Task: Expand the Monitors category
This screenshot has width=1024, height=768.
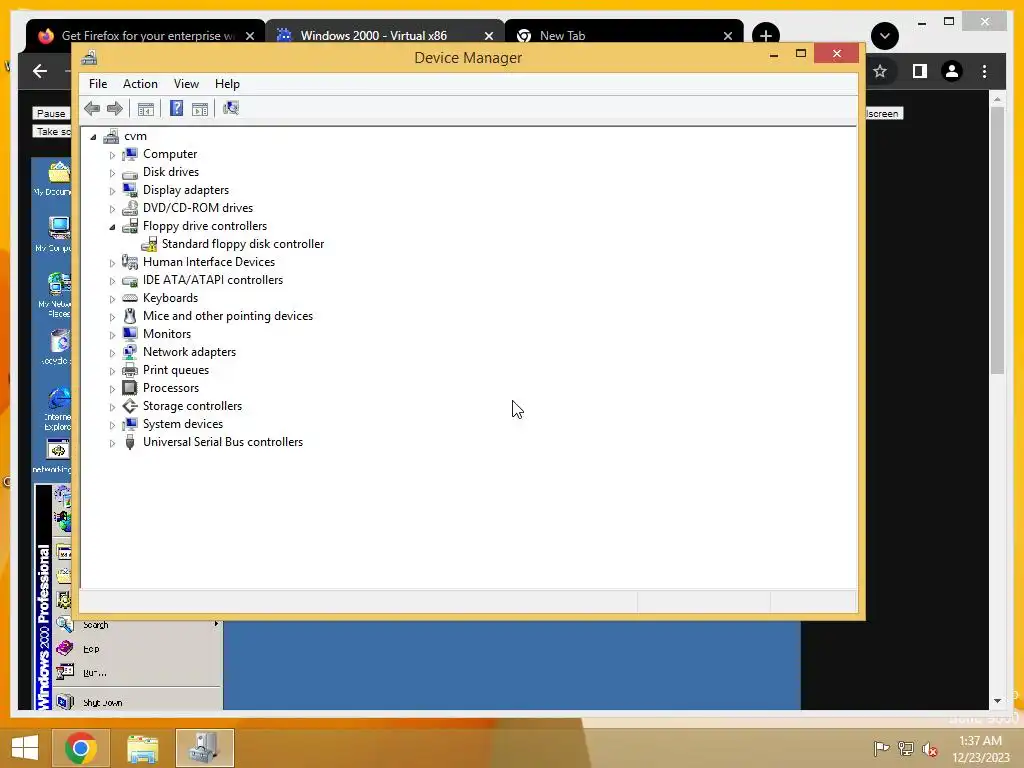Action: 112,335
